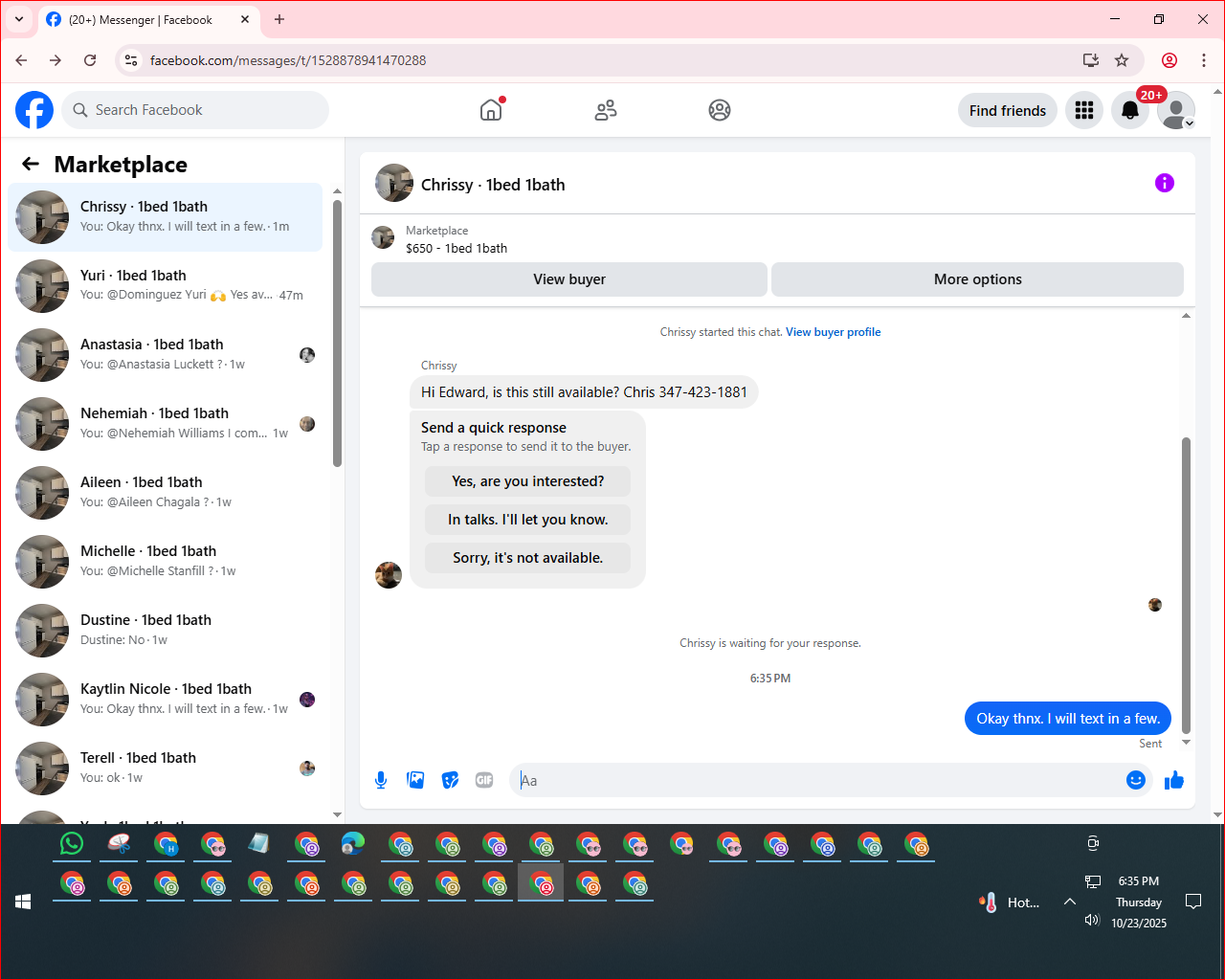Bookmark this page with the star icon
The height and width of the screenshot is (980, 1225).
tap(1122, 60)
